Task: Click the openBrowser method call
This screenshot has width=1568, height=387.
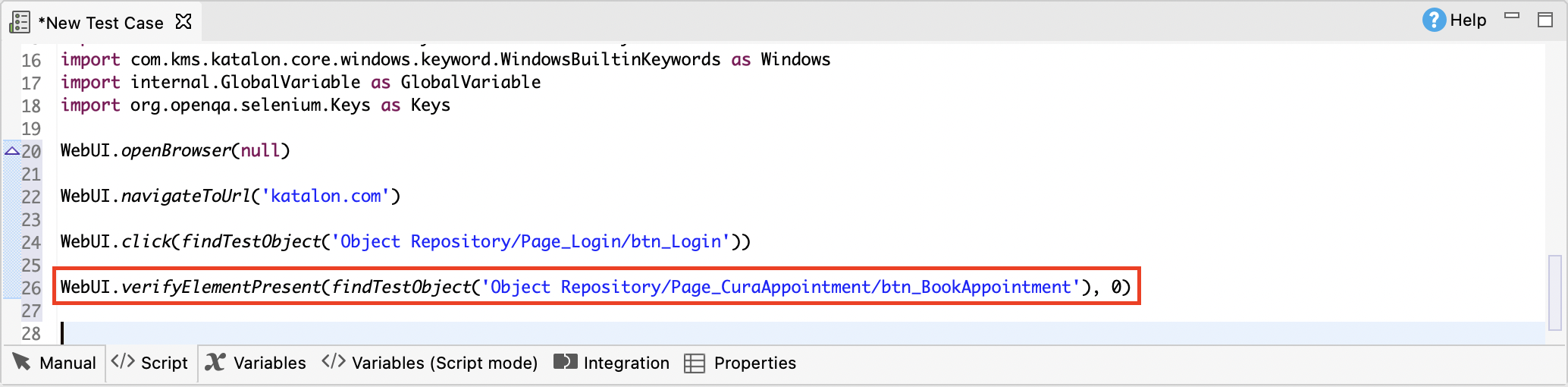Action: click(175, 151)
